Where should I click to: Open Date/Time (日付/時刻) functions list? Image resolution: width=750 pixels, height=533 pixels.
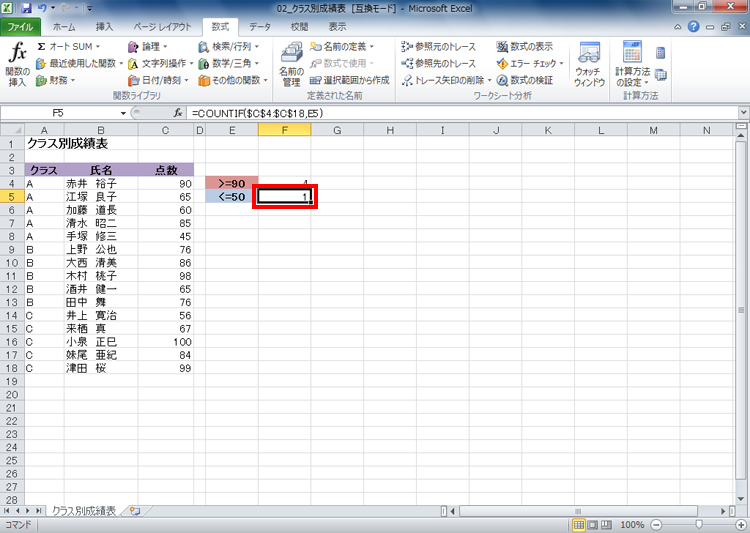(x=158, y=80)
